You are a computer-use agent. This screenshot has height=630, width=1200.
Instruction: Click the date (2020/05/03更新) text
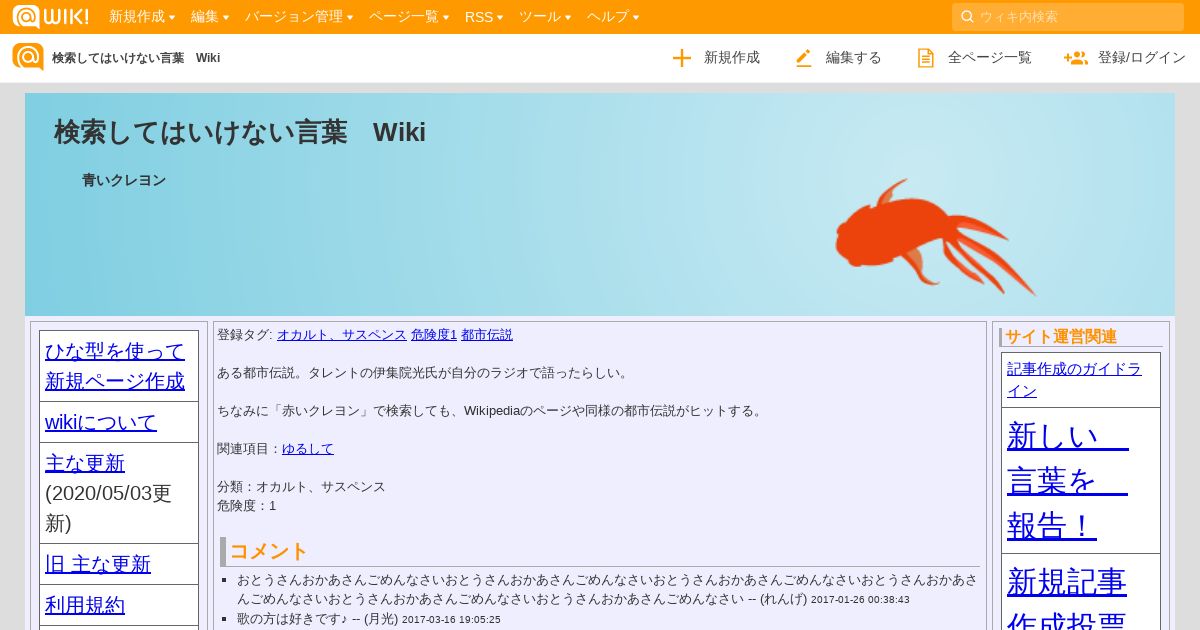108,508
